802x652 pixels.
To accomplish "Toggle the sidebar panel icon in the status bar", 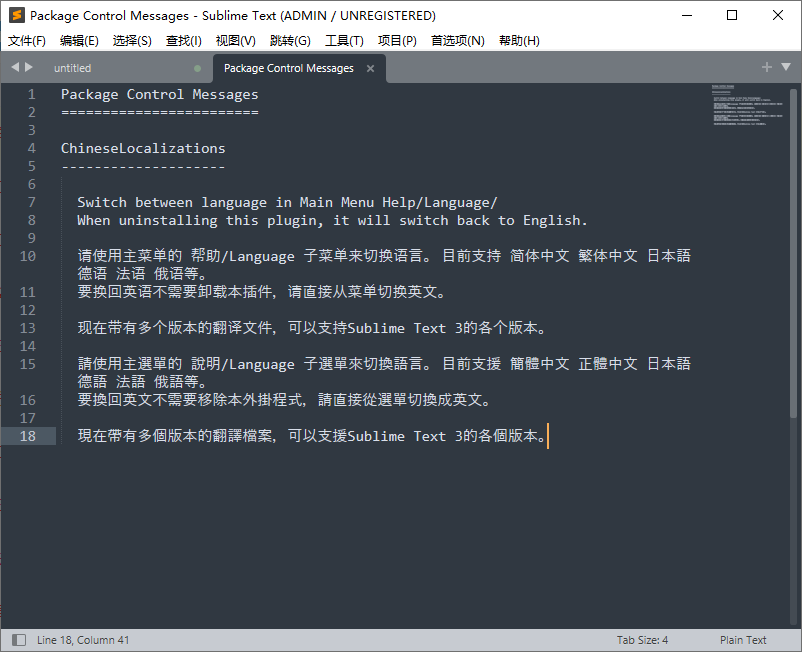I will (x=18, y=639).
